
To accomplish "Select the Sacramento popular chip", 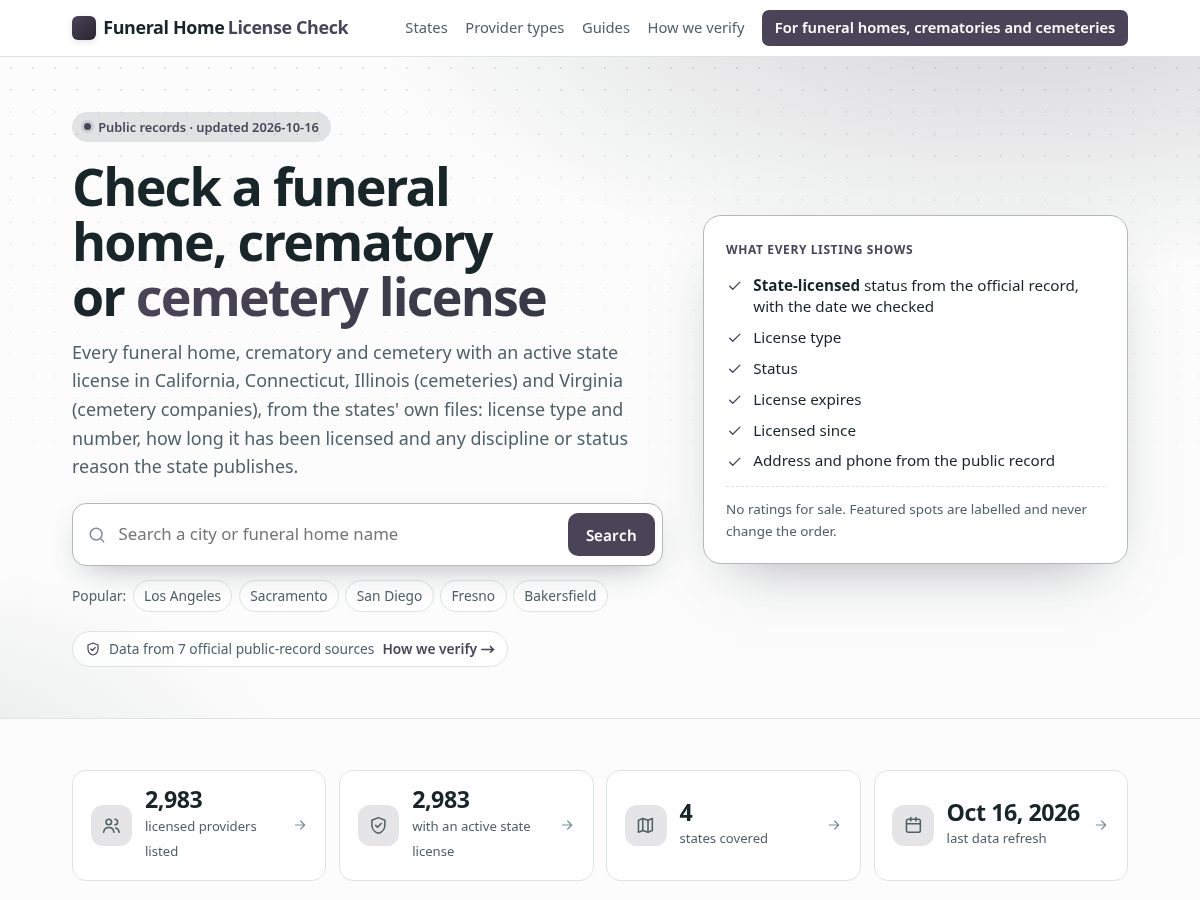I will [289, 596].
